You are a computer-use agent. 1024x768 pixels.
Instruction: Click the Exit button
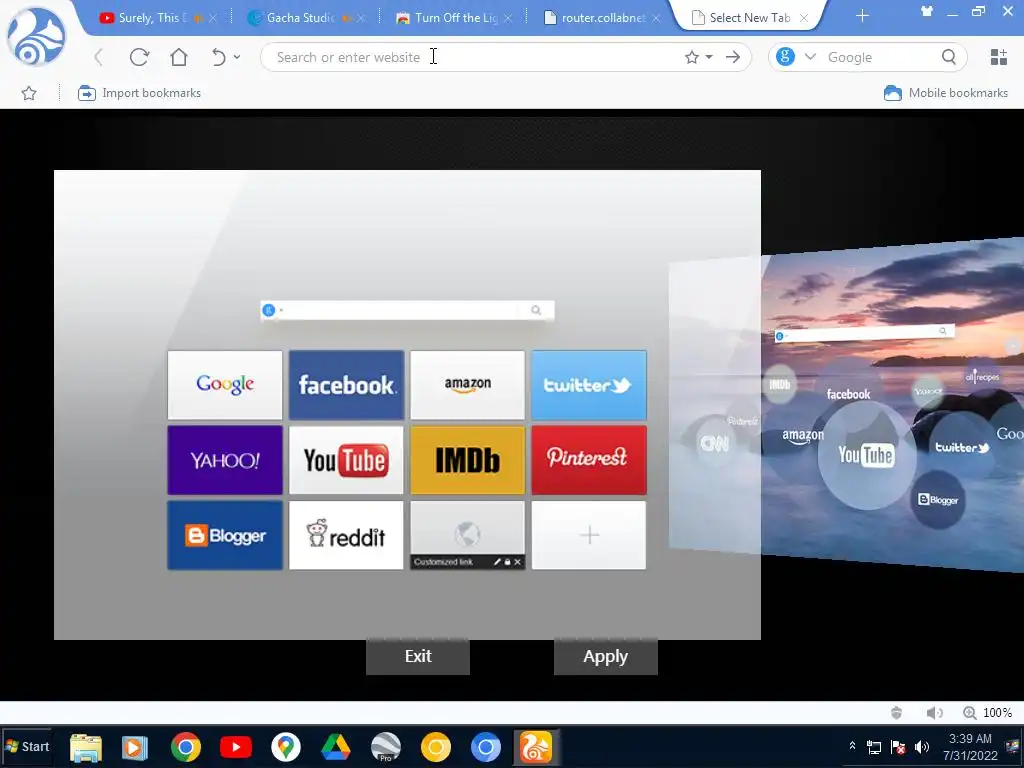click(418, 656)
